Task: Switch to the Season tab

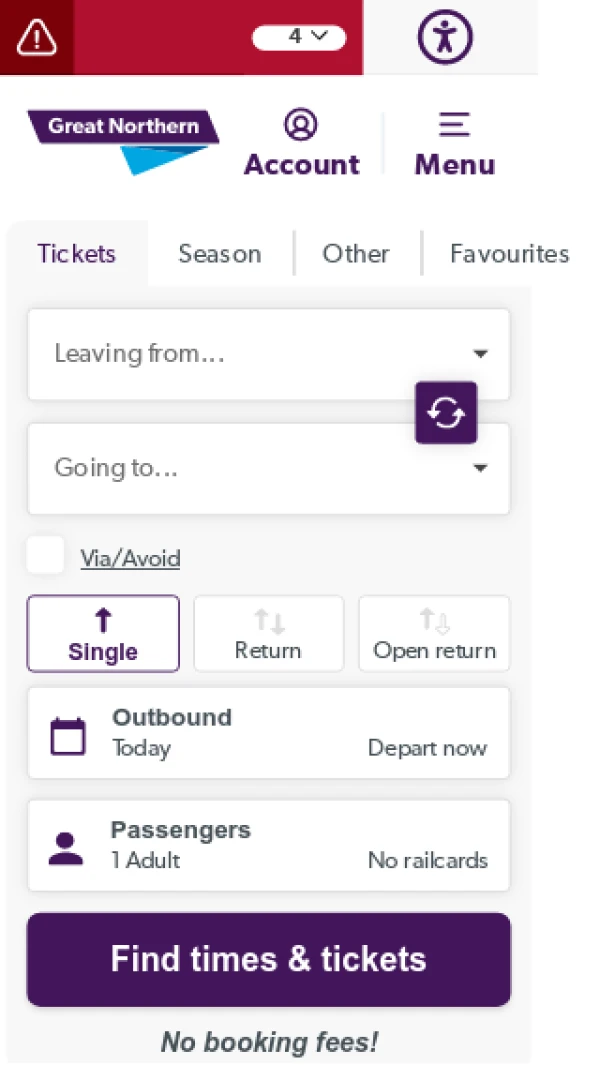Action: pyautogui.click(x=220, y=254)
